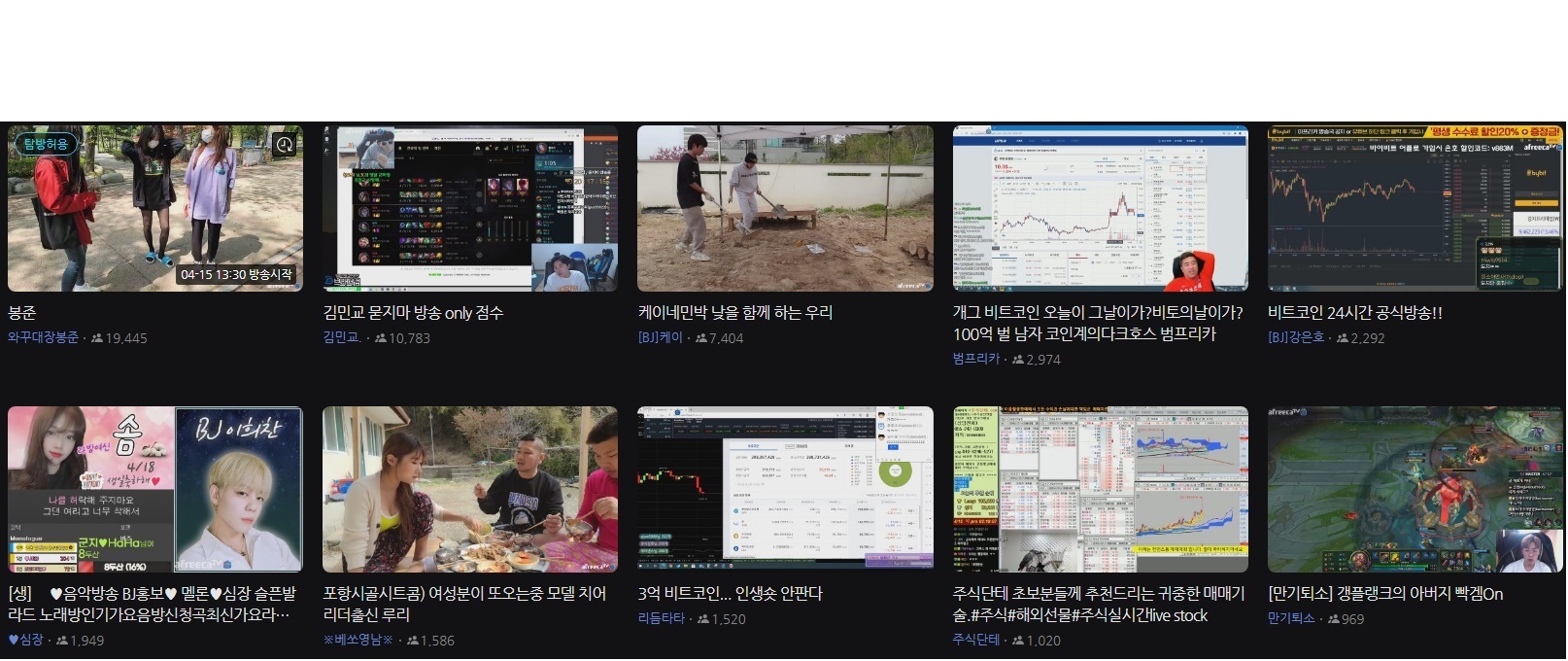
Task: Click the viewers icon beside 1,949
Action: (x=62, y=641)
